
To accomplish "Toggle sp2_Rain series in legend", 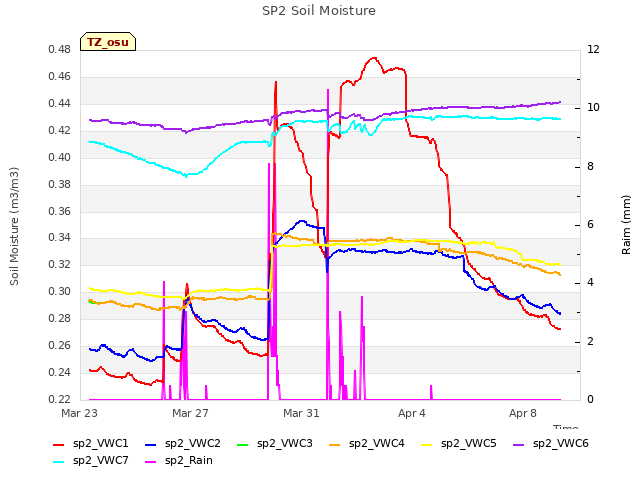I will [x=179, y=461].
